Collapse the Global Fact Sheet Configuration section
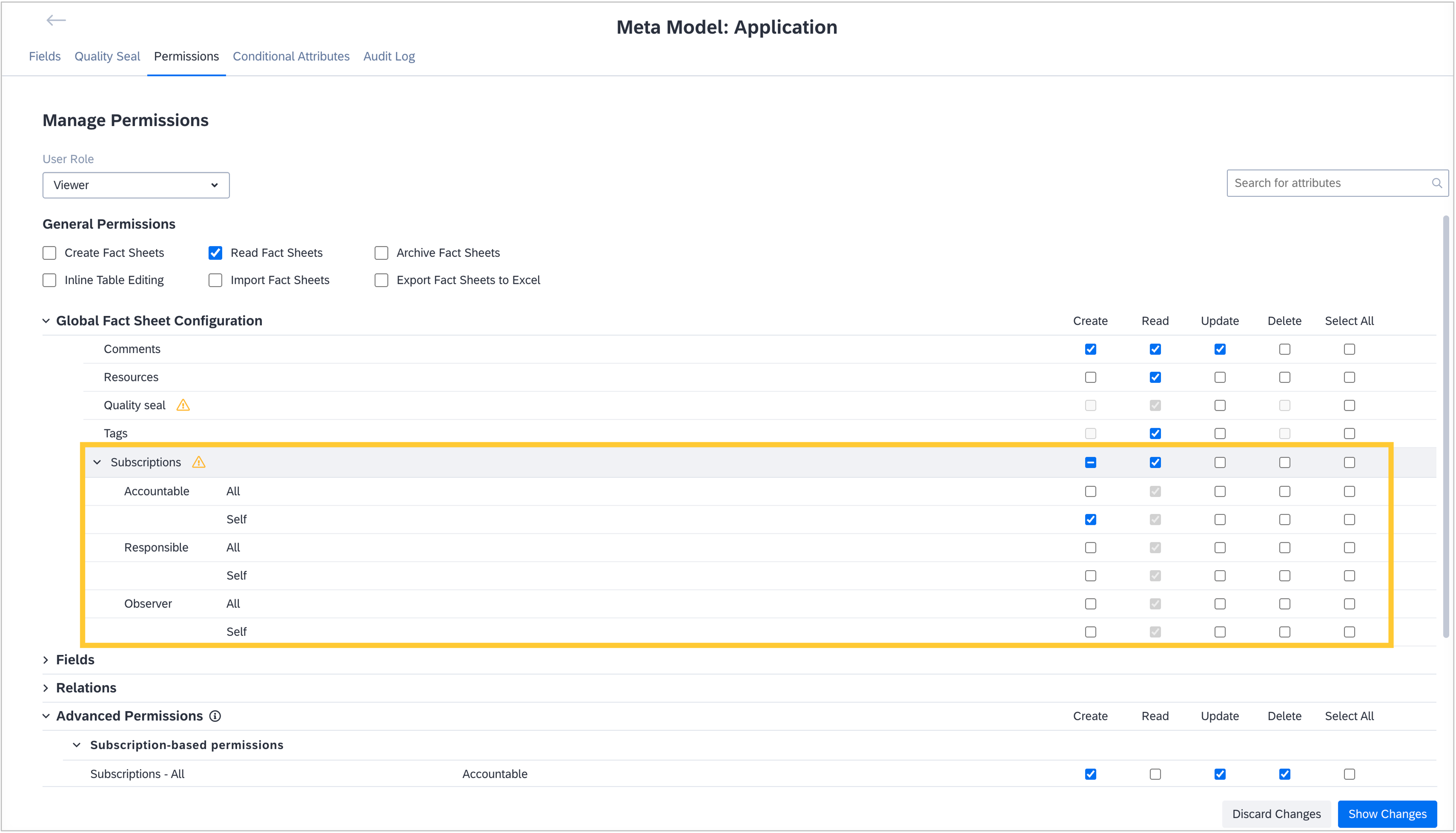This screenshot has height=833, width=1456. click(46, 321)
